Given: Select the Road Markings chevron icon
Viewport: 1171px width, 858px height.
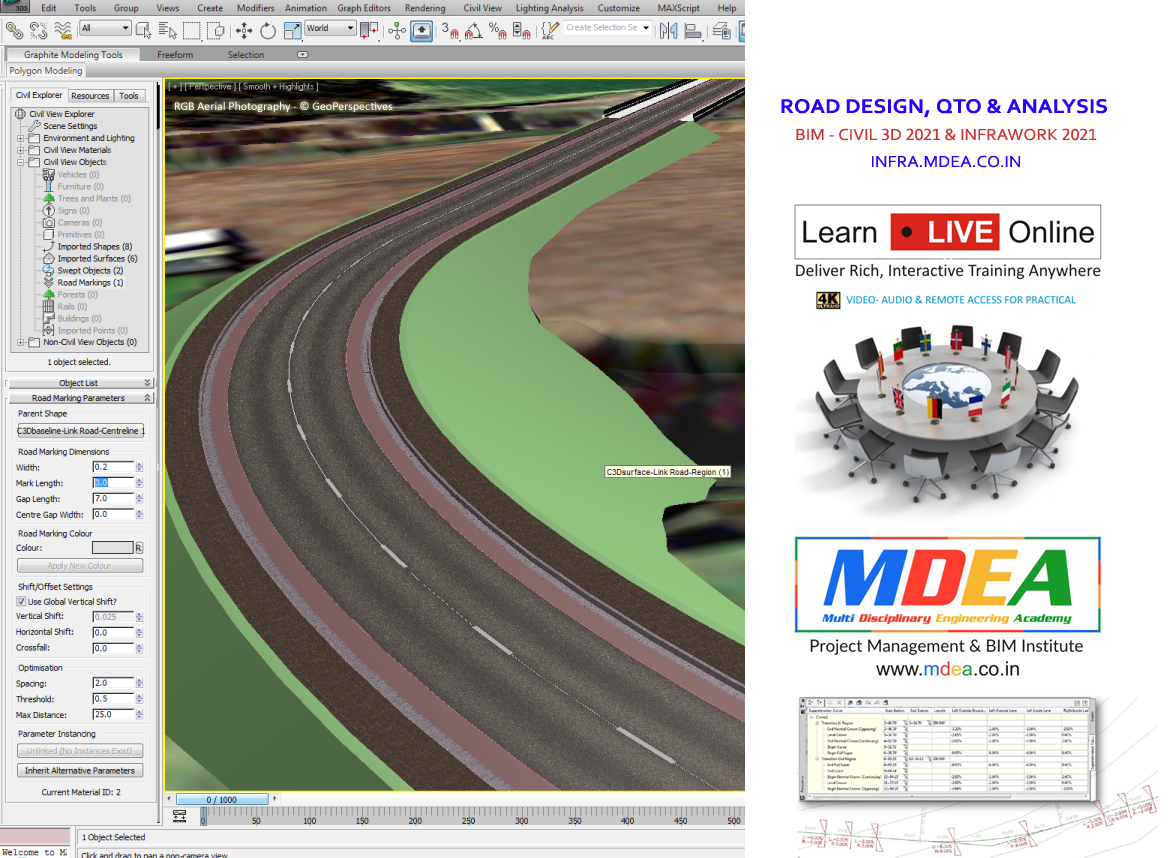Looking at the screenshot, I should click(x=49, y=282).
